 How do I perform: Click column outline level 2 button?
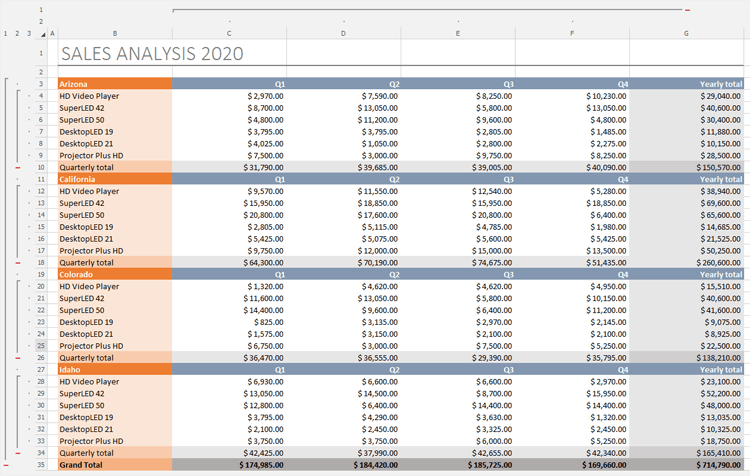point(41,21)
